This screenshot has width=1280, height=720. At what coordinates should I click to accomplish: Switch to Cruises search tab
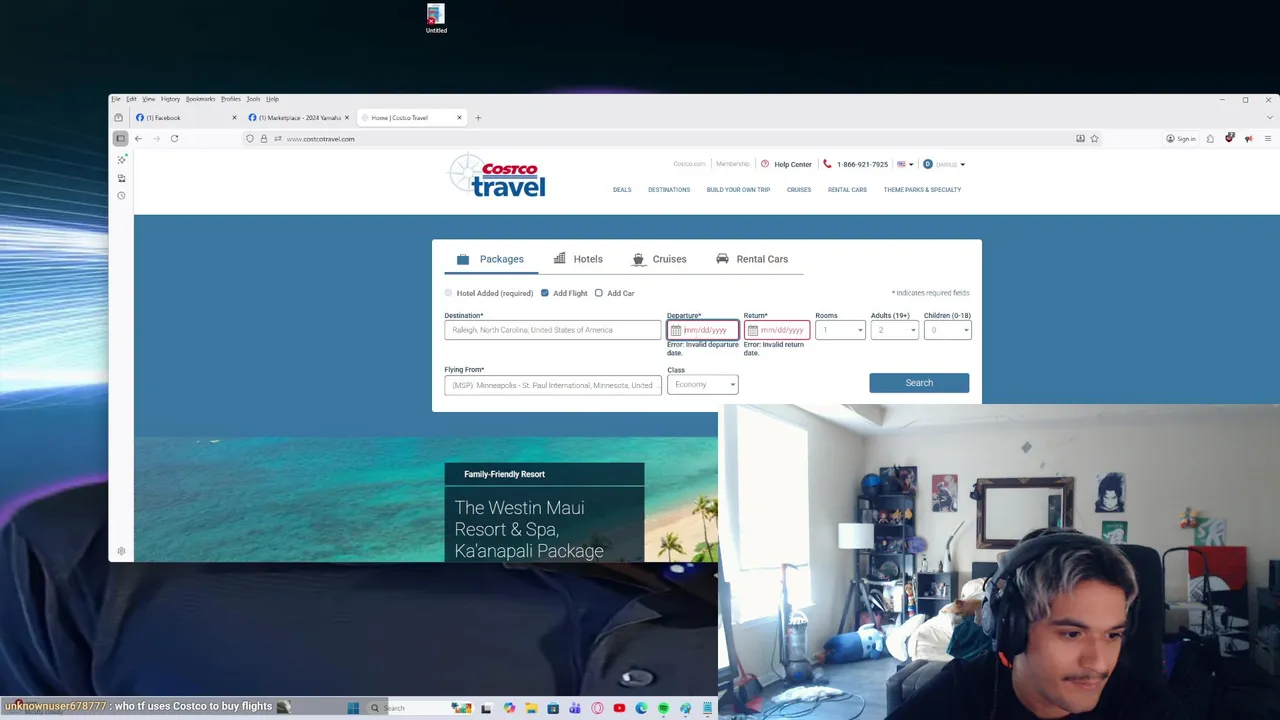coord(659,259)
